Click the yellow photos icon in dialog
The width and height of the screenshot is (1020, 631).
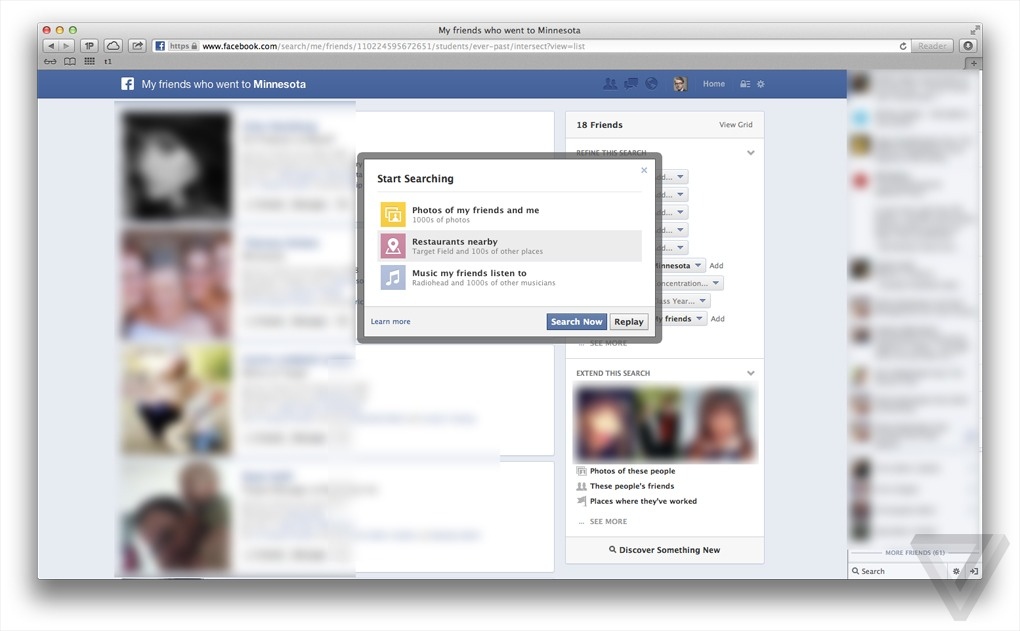tap(393, 214)
